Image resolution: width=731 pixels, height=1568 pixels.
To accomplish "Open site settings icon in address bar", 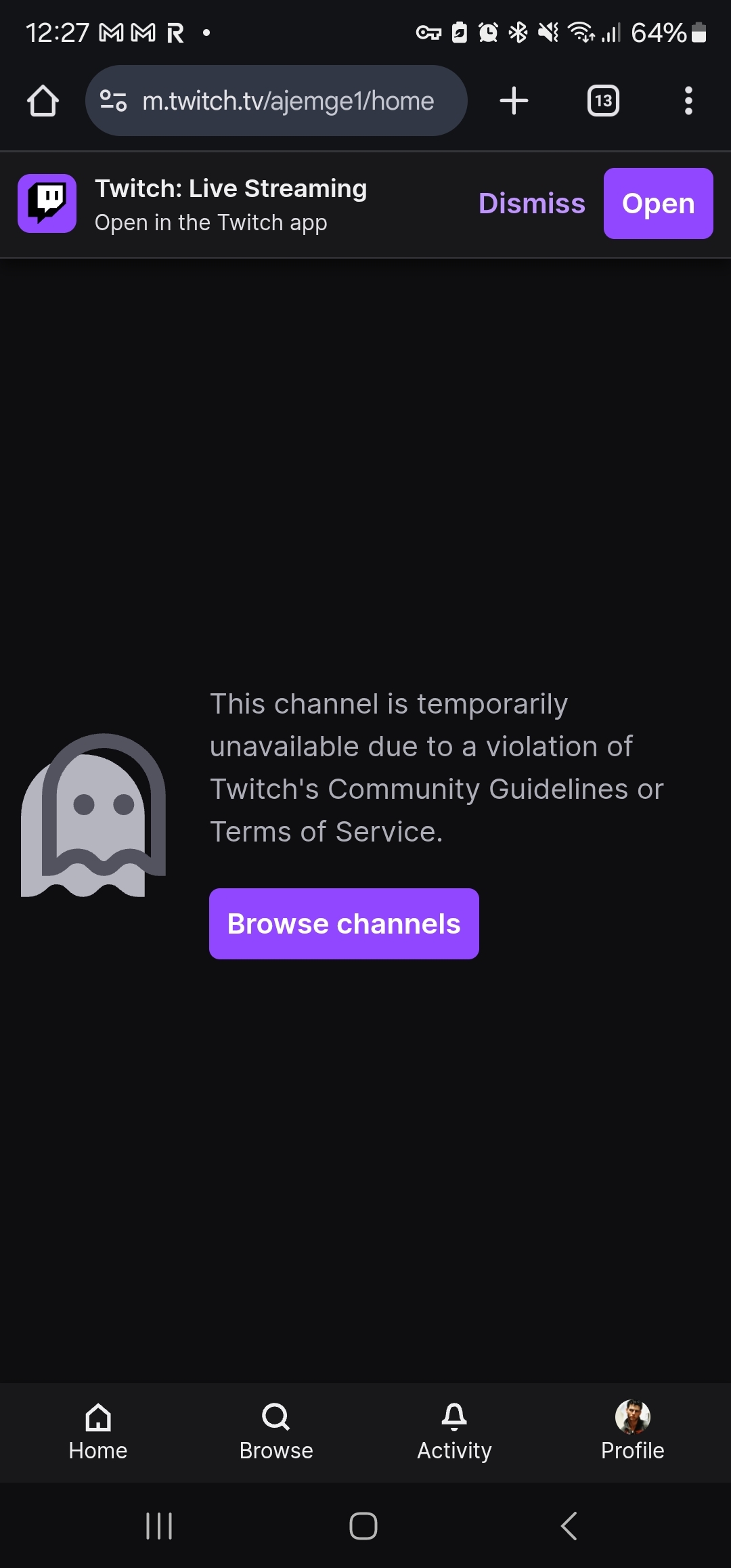I will (x=113, y=101).
